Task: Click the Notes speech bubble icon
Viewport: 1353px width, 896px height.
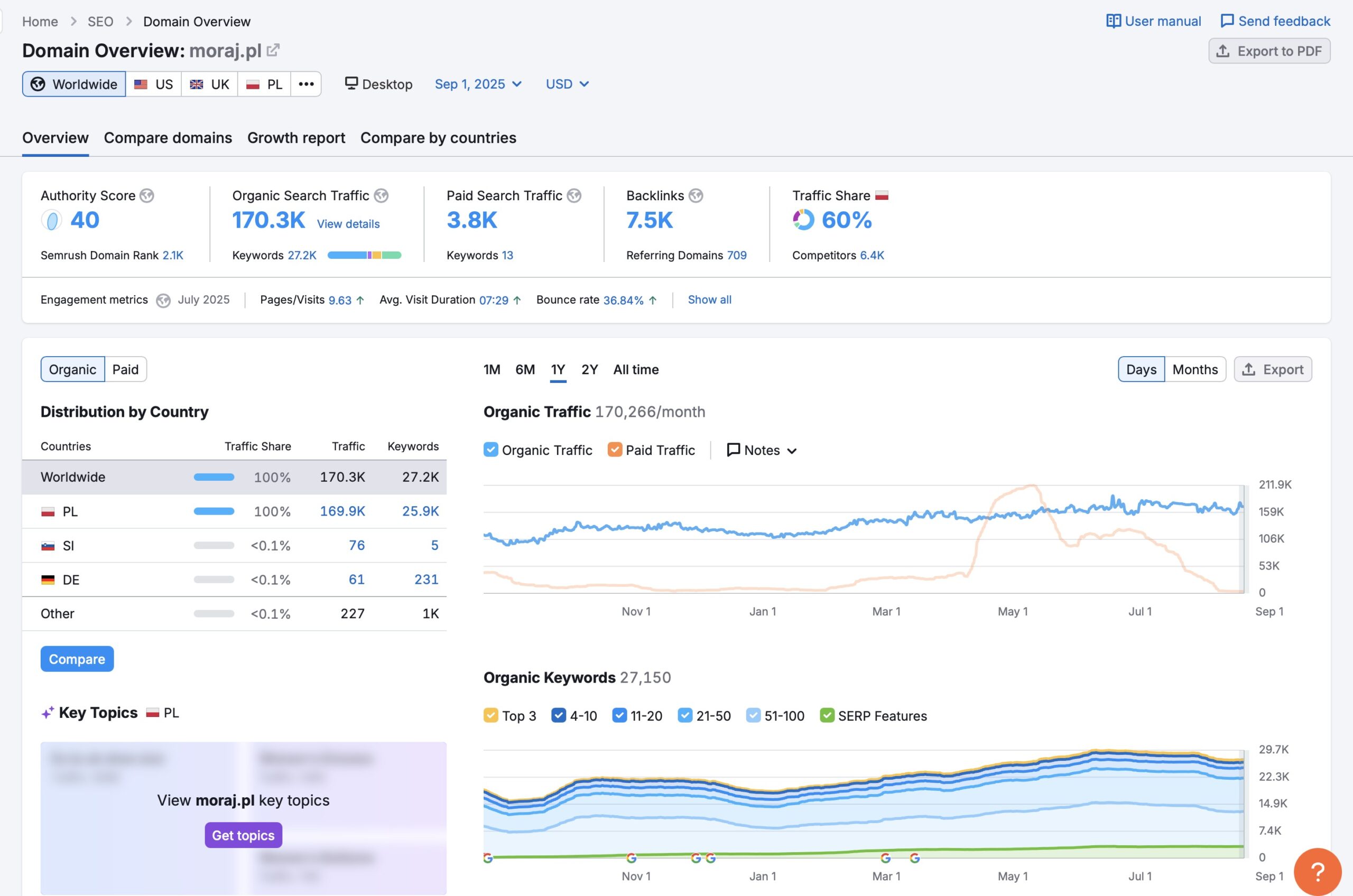Action: [734, 450]
